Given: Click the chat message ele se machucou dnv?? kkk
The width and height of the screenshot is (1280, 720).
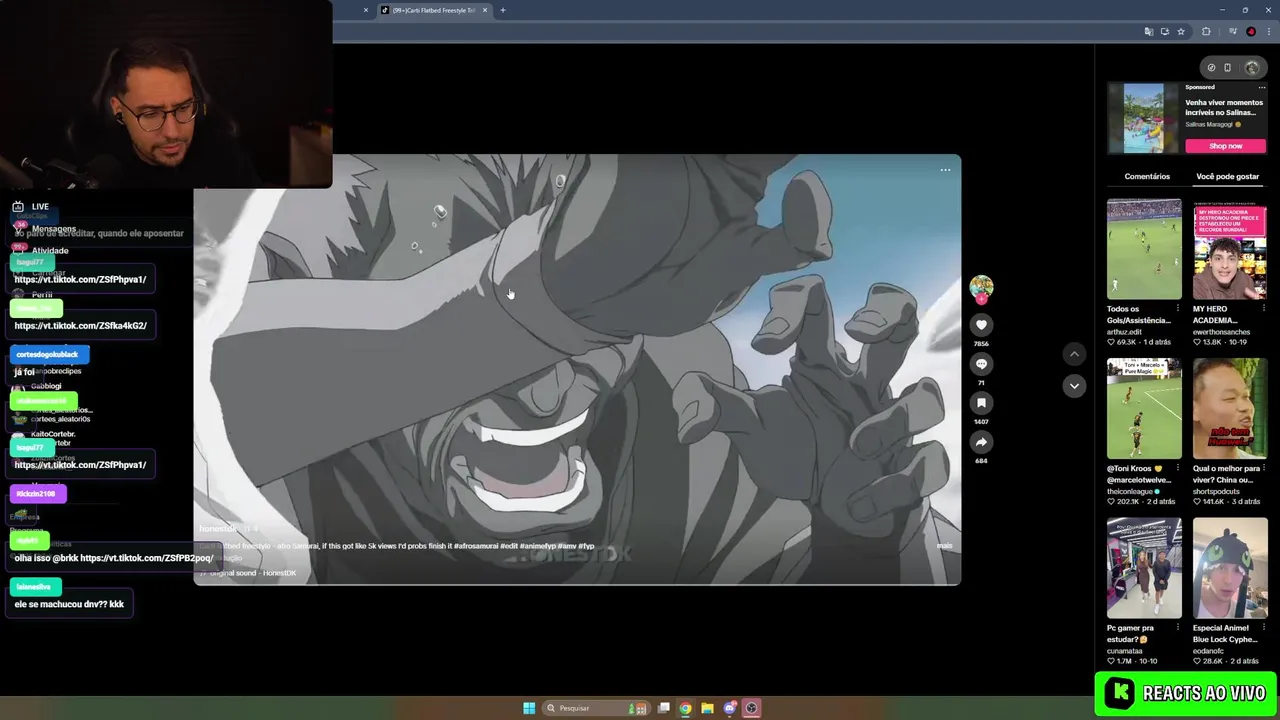Looking at the screenshot, I should pyautogui.click(x=69, y=604).
